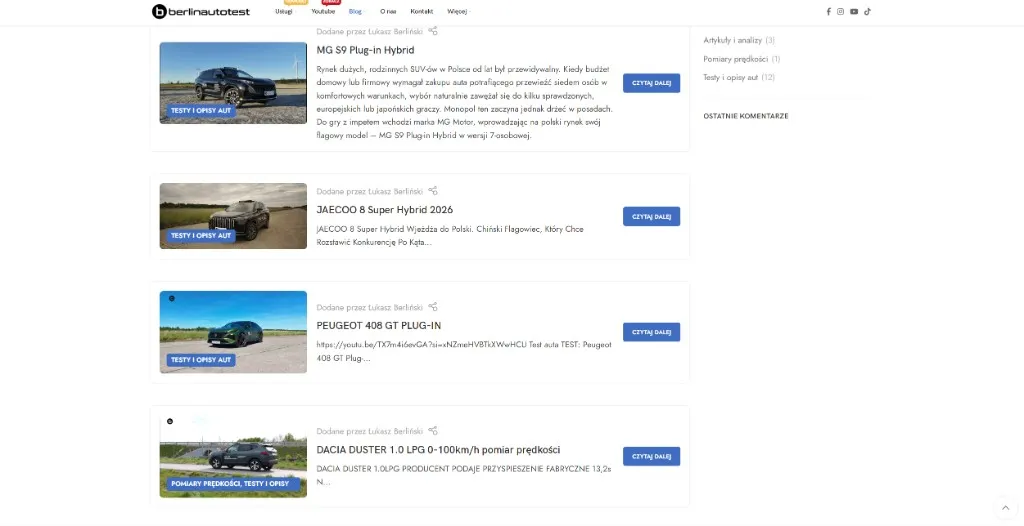Click CZYTAJ DALEJ for MG S9 Plug-in Hybrid

pos(651,83)
